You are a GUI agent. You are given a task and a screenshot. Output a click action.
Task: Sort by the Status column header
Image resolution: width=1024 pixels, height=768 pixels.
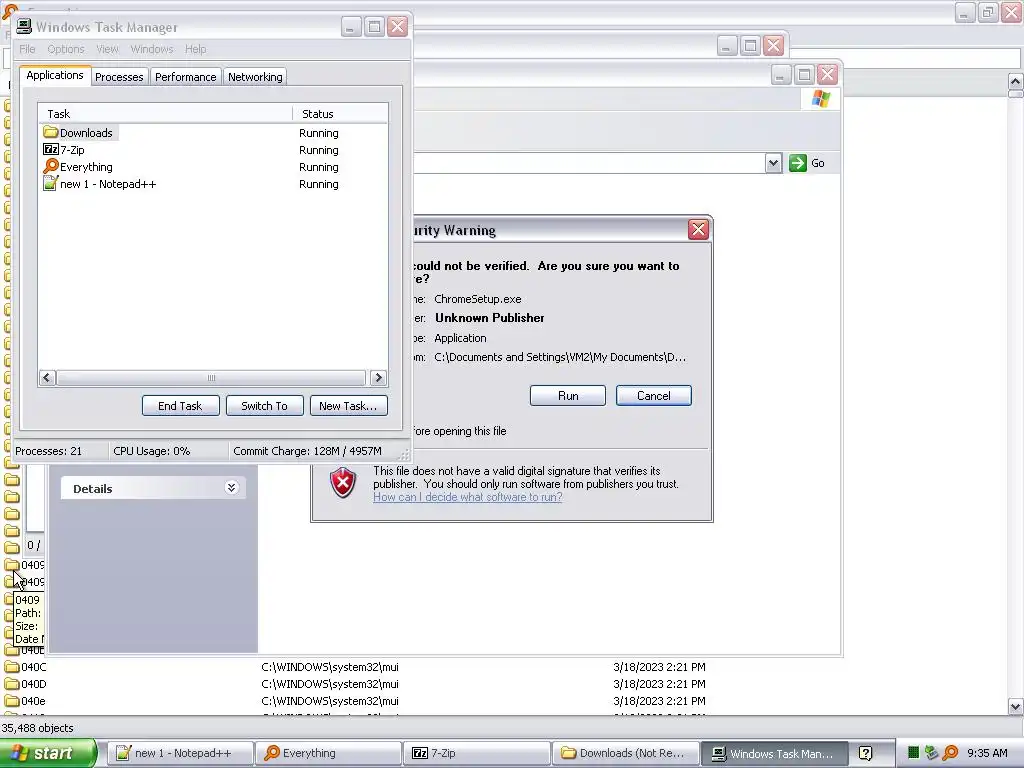(340, 114)
